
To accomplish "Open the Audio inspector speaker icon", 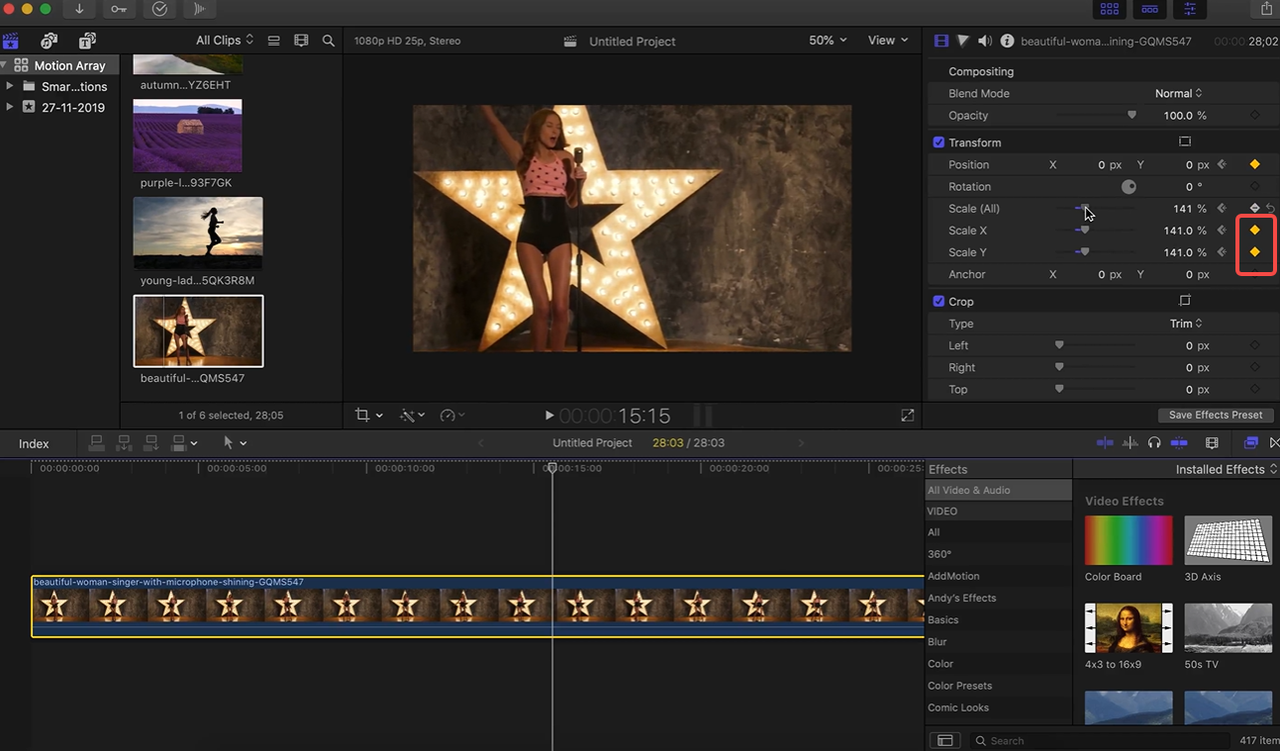I will pos(985,41).
